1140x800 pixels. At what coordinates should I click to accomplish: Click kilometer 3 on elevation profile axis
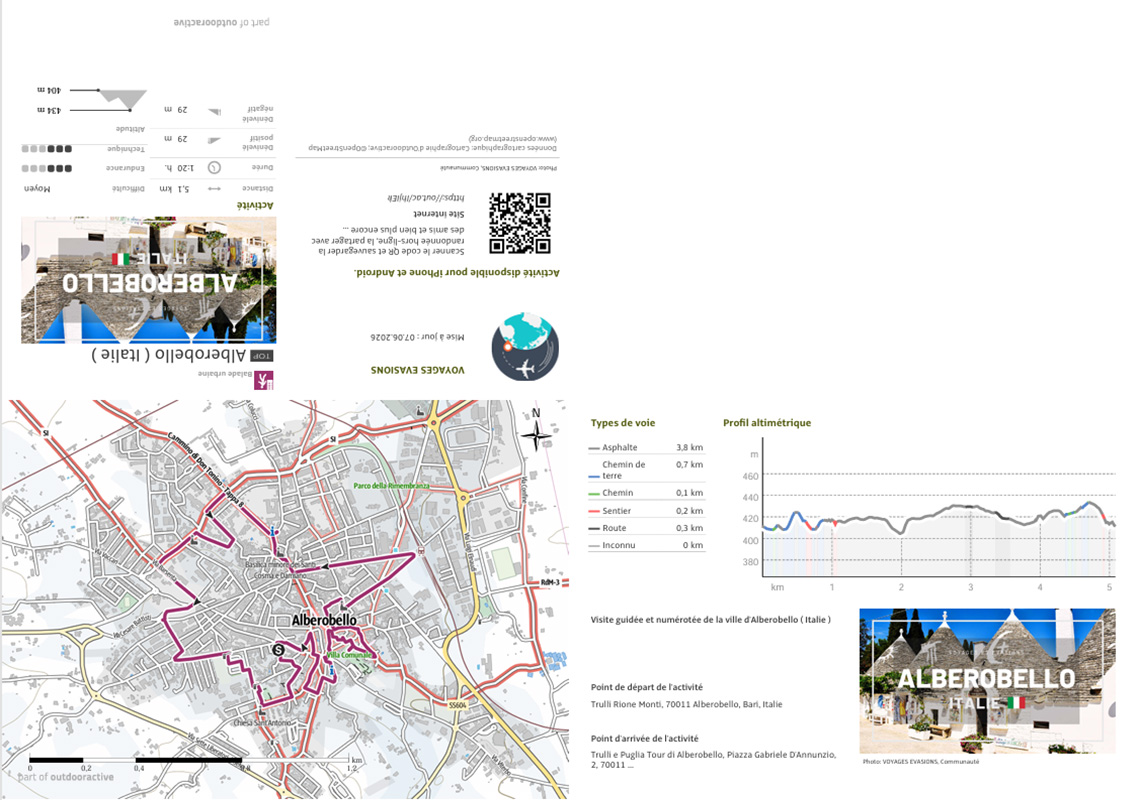click(971, 587)
